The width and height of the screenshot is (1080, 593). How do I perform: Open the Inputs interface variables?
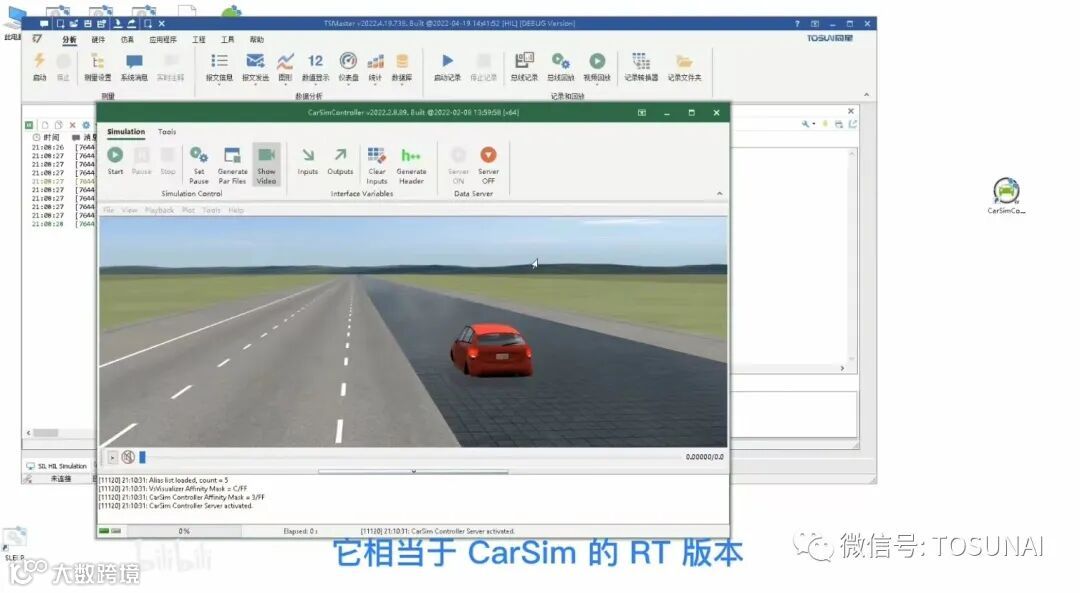click(x=307, y=160)
